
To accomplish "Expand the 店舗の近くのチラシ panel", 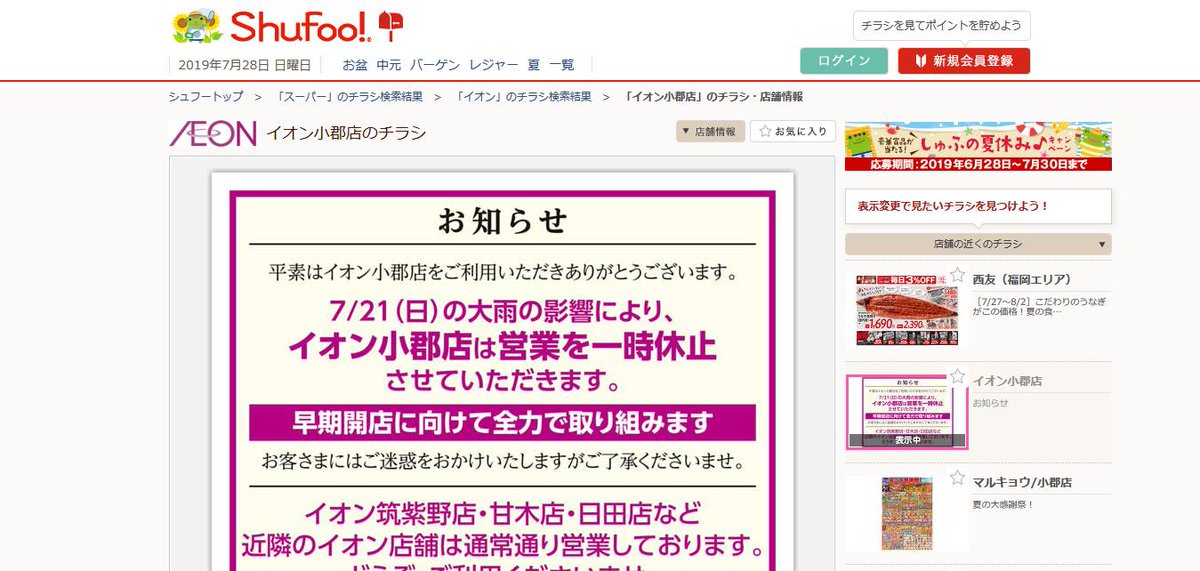I will point(978,244).
